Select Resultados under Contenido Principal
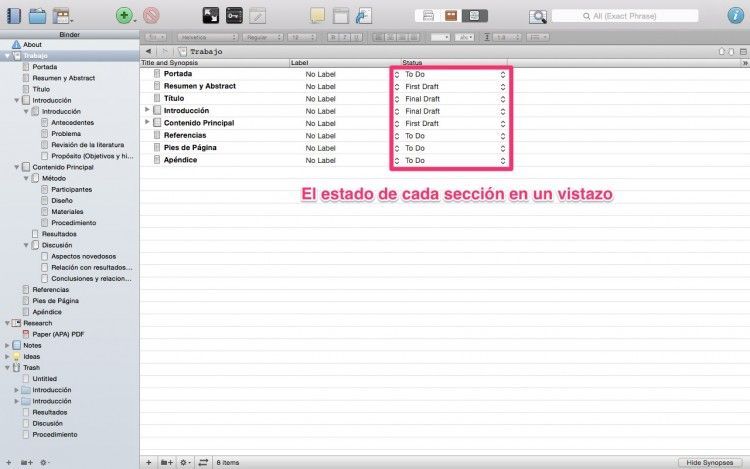The width and height of the screenshot is (750, 469). (x=59, y=234)
